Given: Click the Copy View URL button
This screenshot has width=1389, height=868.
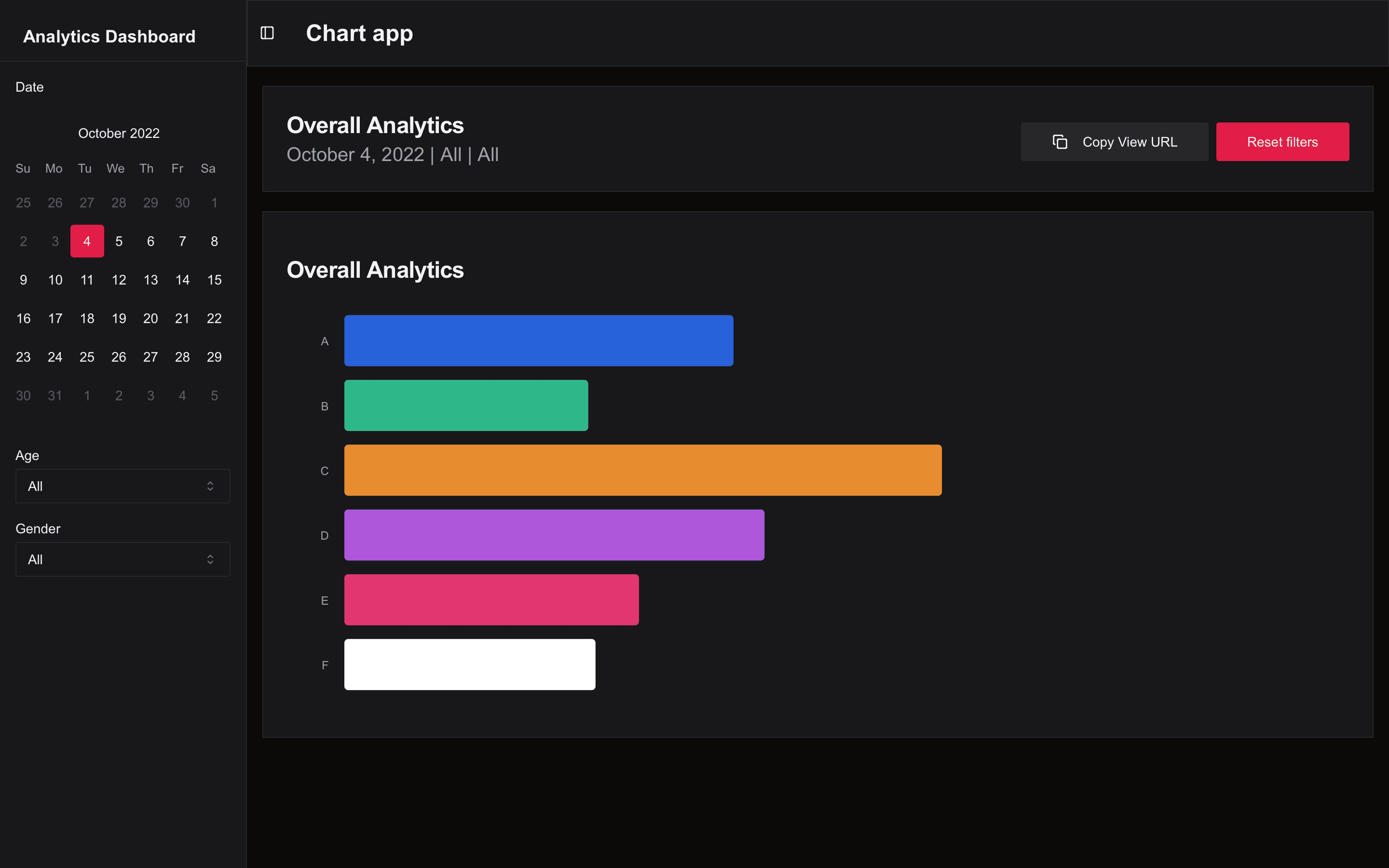Looking at the screenshot, I should [x=1114, y=142].
